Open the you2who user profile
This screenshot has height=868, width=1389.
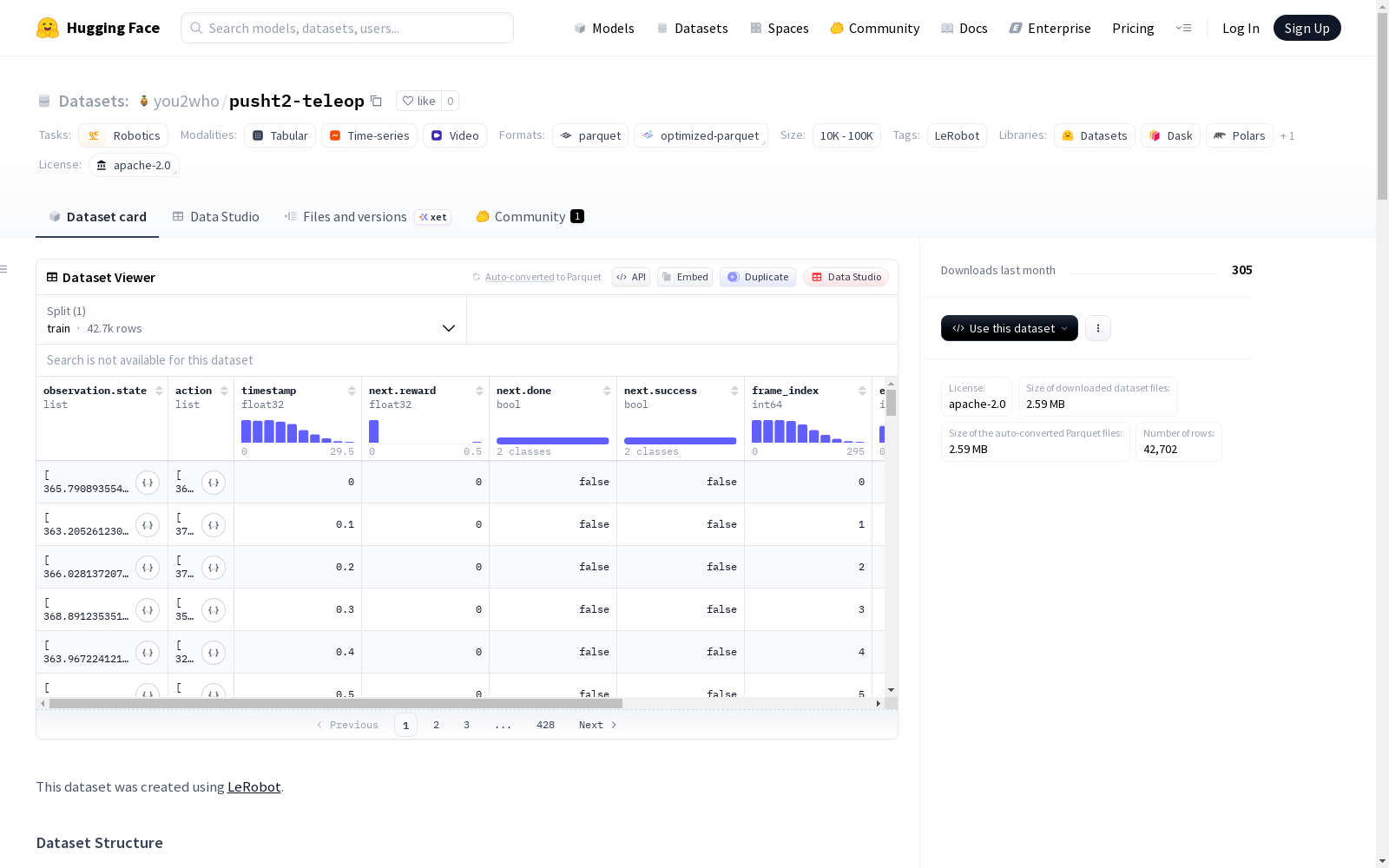[186, 101]
